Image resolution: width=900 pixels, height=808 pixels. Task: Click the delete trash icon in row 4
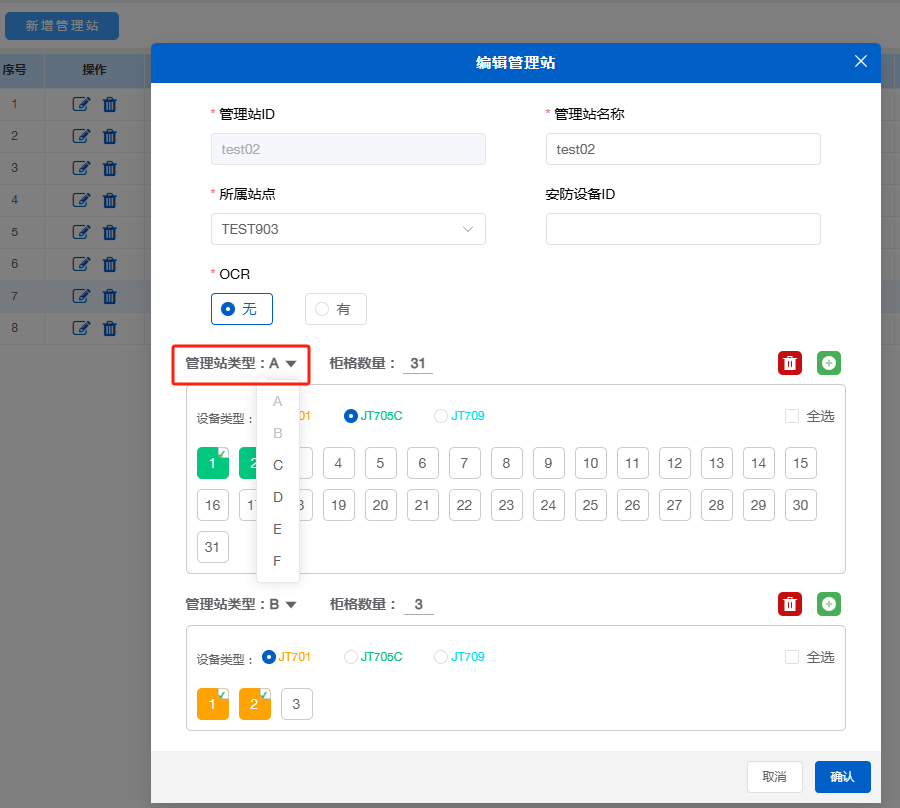point(109,201)
